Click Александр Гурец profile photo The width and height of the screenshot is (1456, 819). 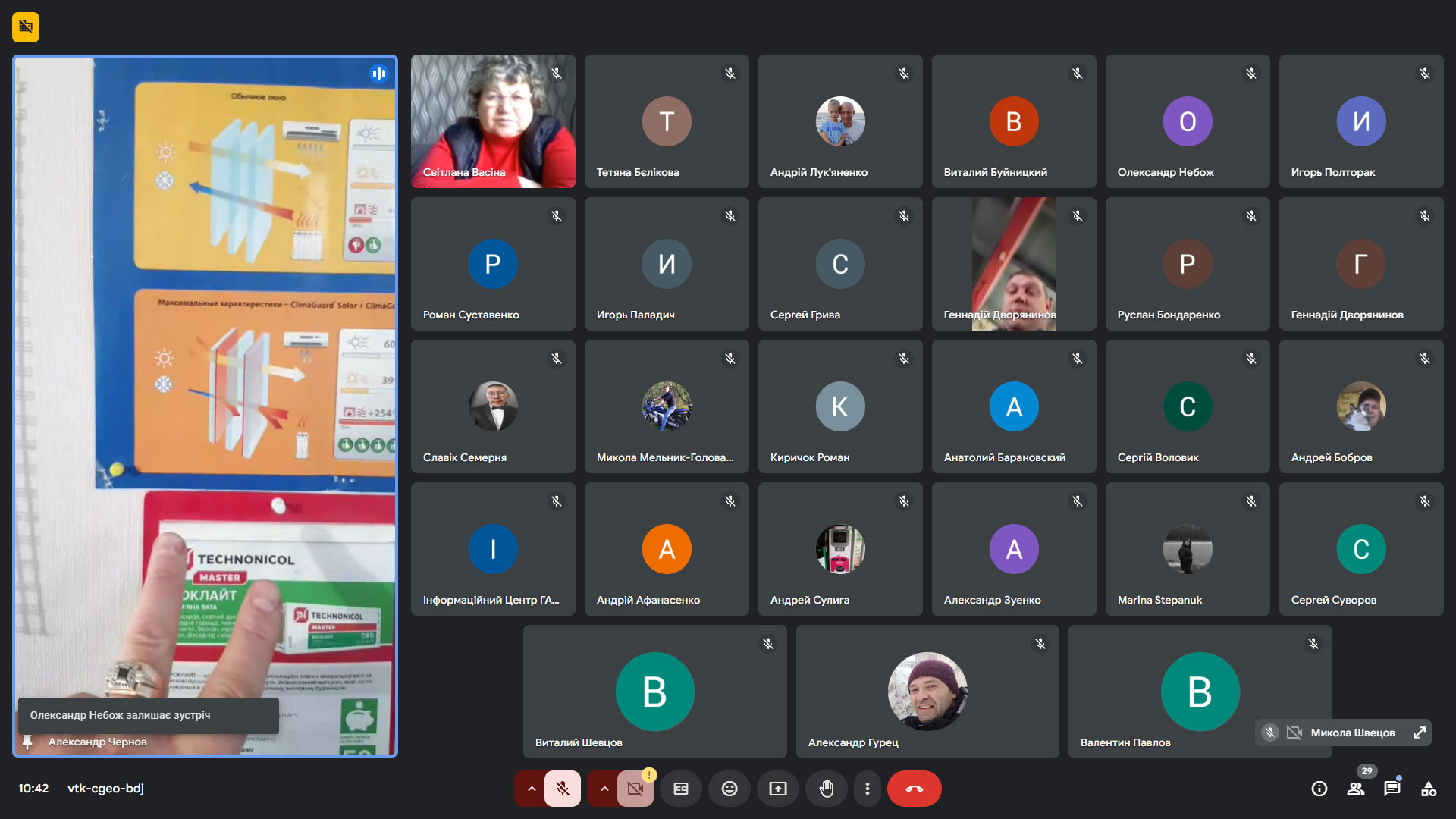[927, 692]
